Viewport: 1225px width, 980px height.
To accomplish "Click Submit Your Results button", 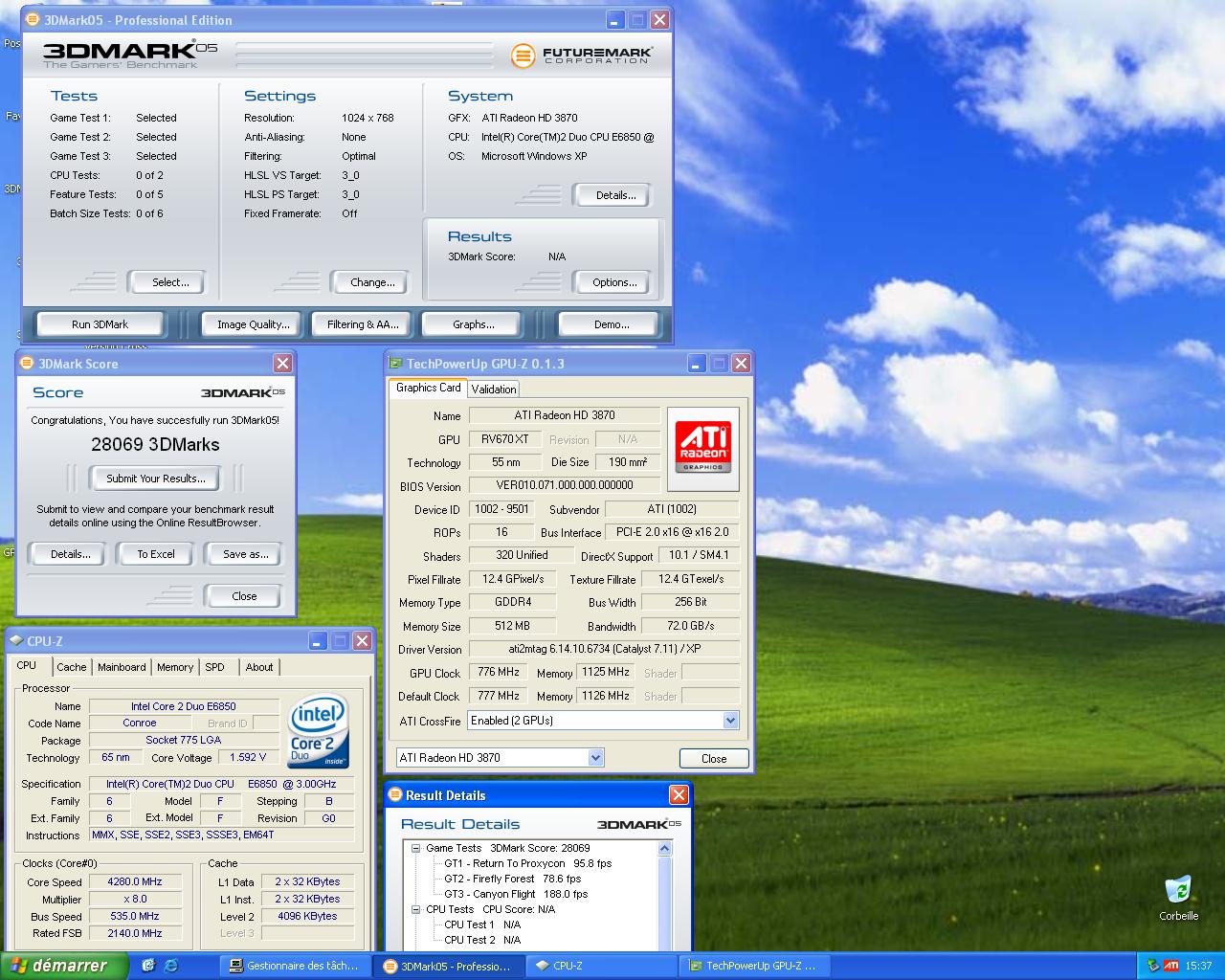I will click(156, 479).
